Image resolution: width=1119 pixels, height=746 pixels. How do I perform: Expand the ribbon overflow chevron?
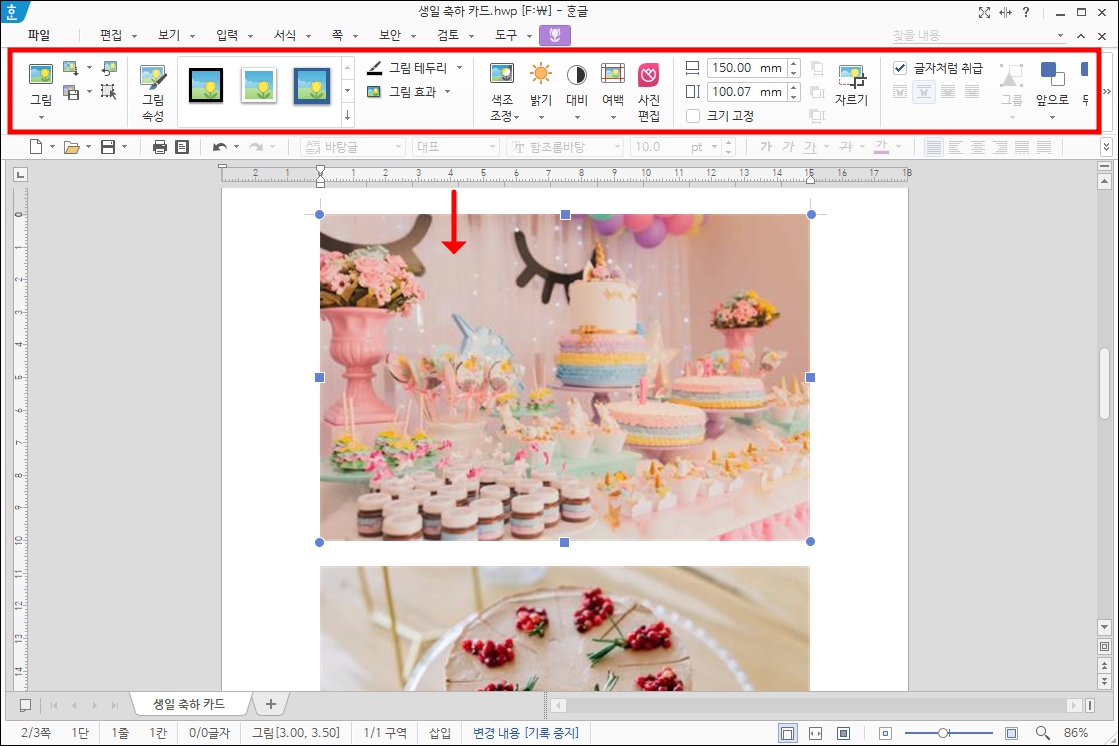click(1106, 91)
